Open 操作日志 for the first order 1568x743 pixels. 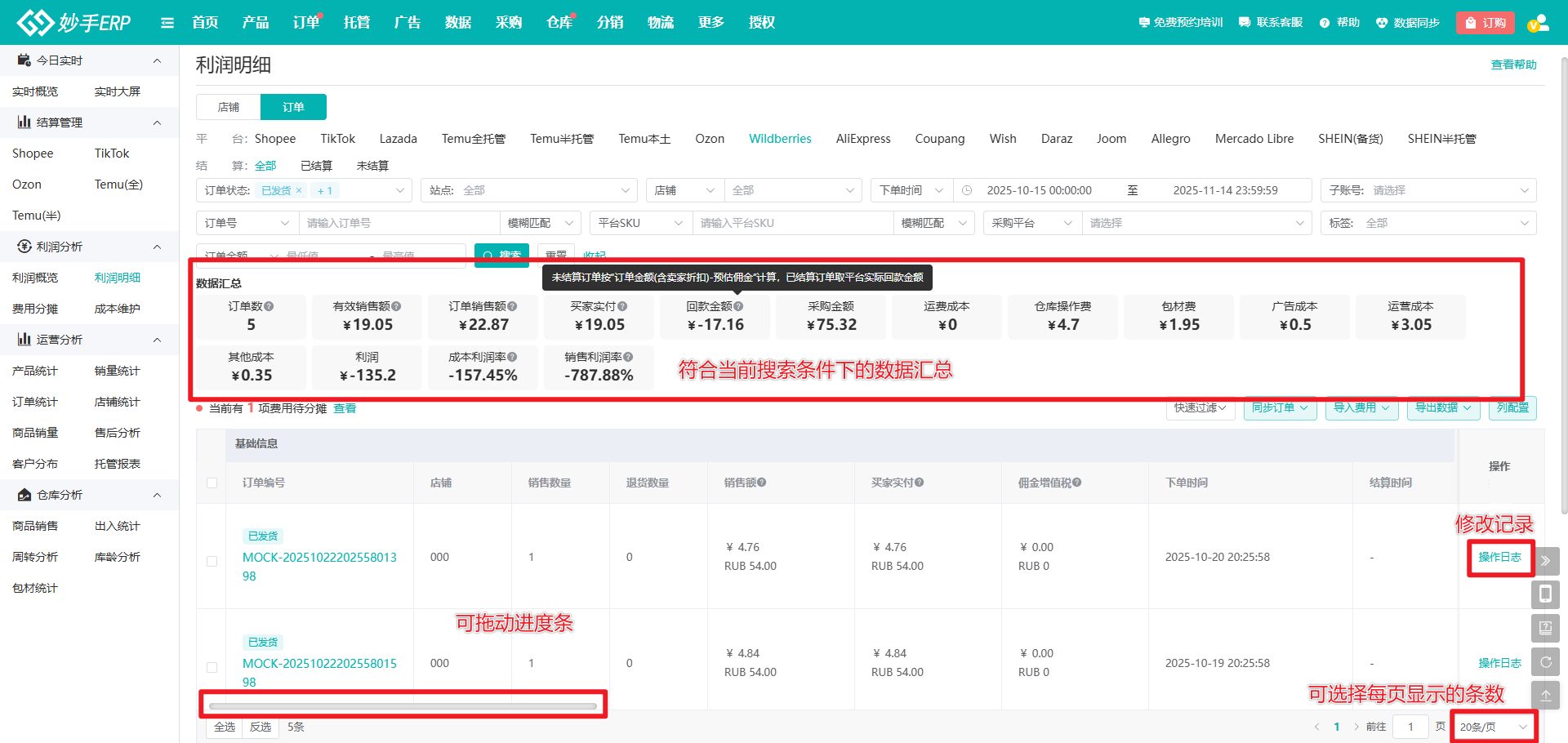point(1499,557)
